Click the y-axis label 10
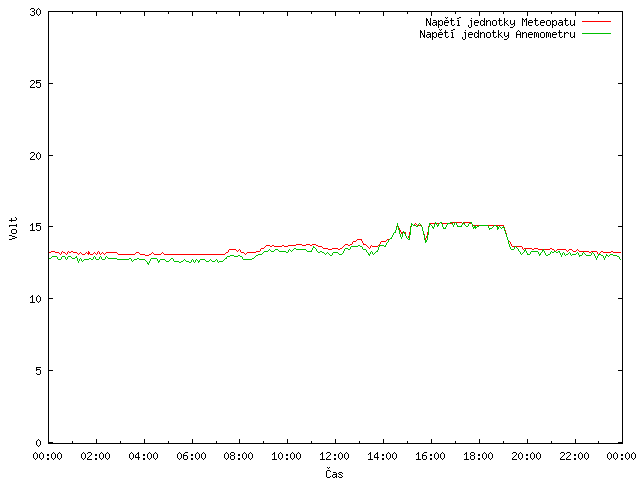The width and height of the screenshot is (640, 480). (x=36, y=299)
